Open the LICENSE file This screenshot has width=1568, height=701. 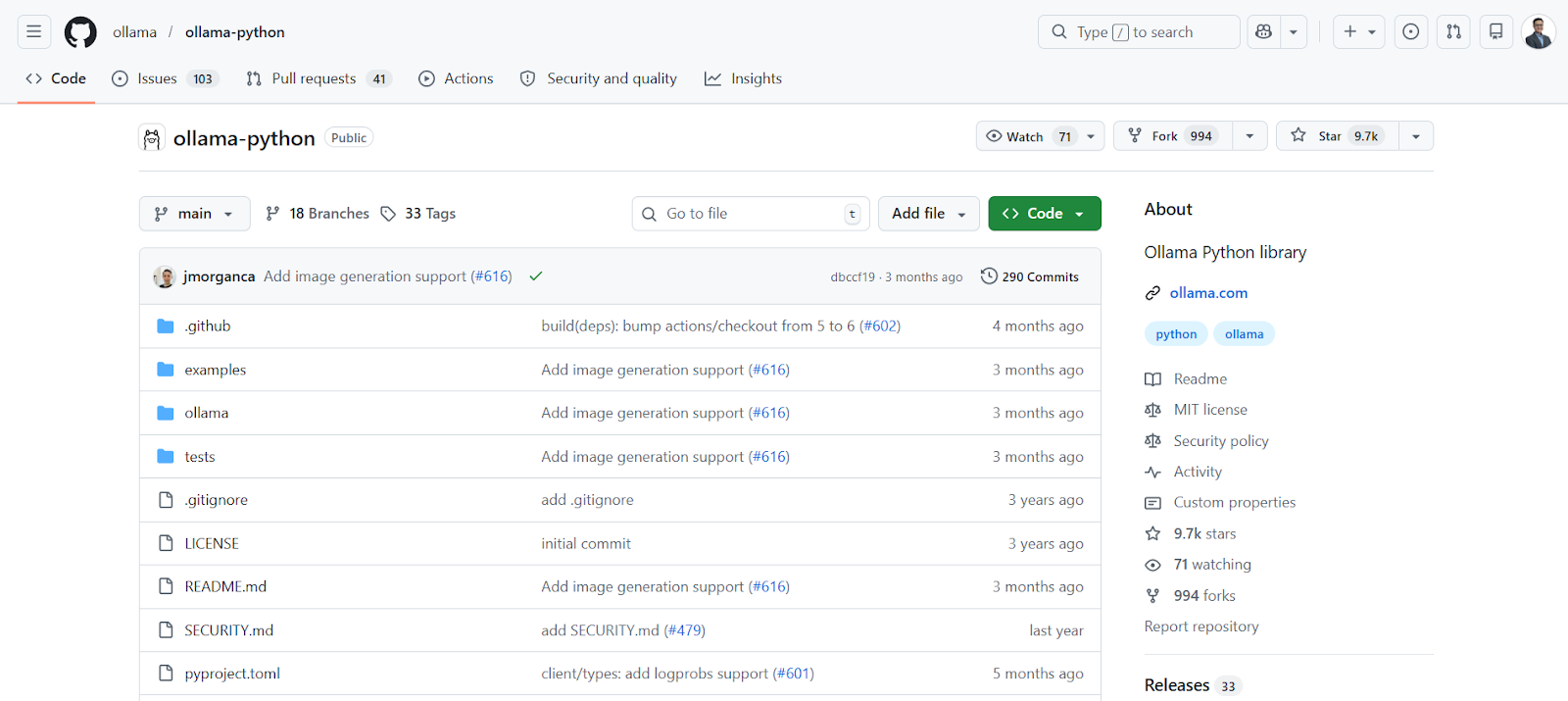pyautogui.click(x=212, y=544)
